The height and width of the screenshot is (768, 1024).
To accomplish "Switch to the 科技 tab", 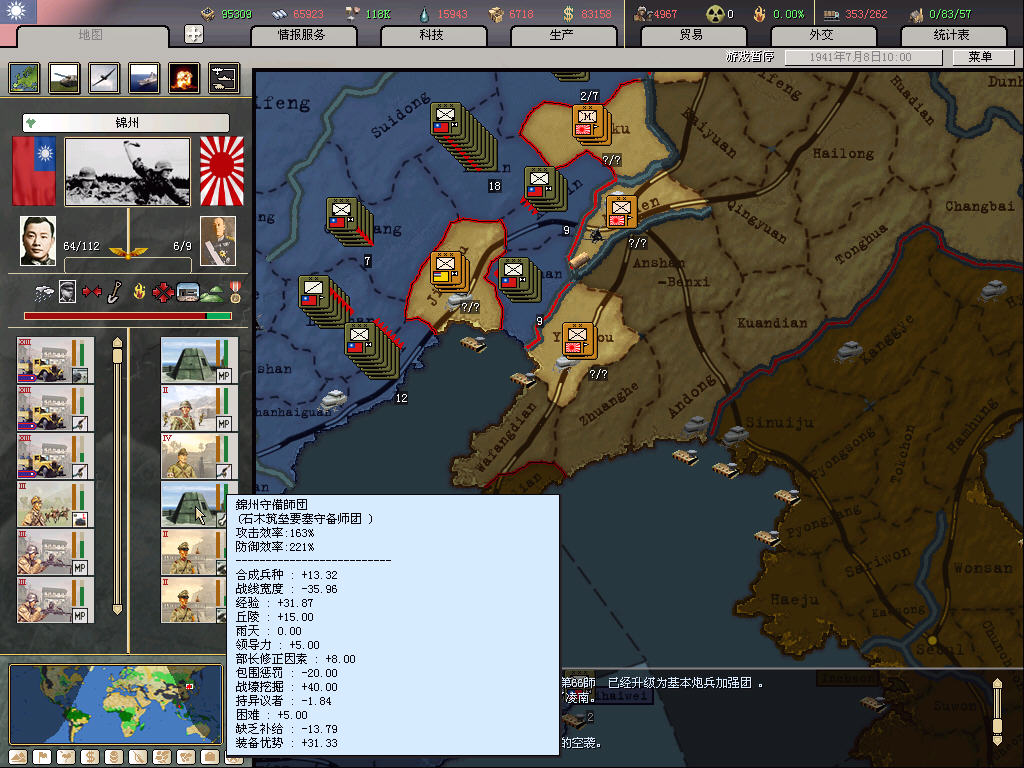I will click(x=431, y=35).
